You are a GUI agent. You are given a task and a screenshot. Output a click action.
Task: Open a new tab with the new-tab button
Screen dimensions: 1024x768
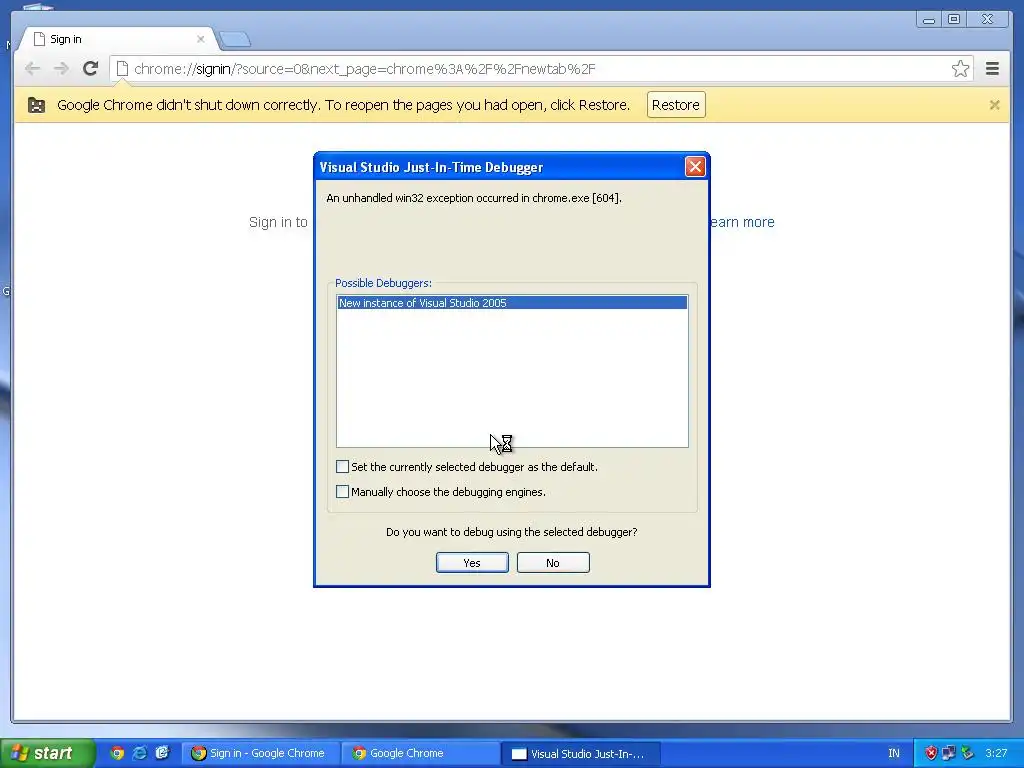pos(234,40)
